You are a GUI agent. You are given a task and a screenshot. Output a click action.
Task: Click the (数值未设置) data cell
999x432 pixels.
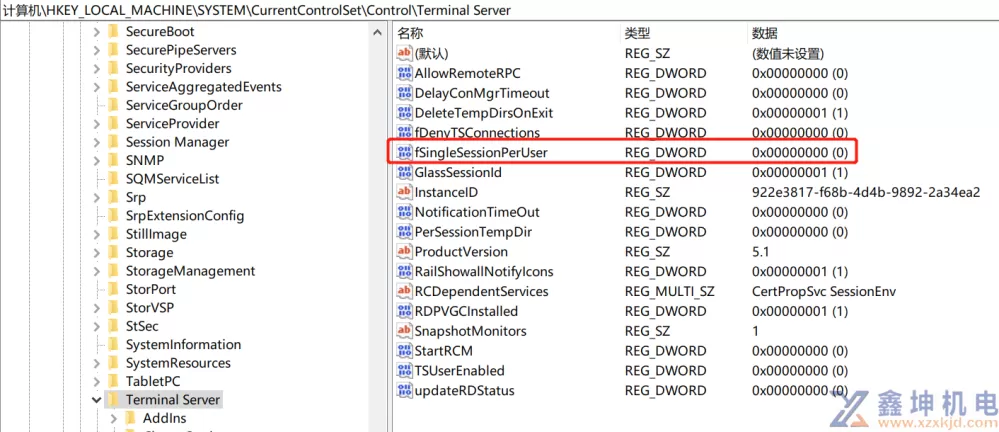coord(788,54)
